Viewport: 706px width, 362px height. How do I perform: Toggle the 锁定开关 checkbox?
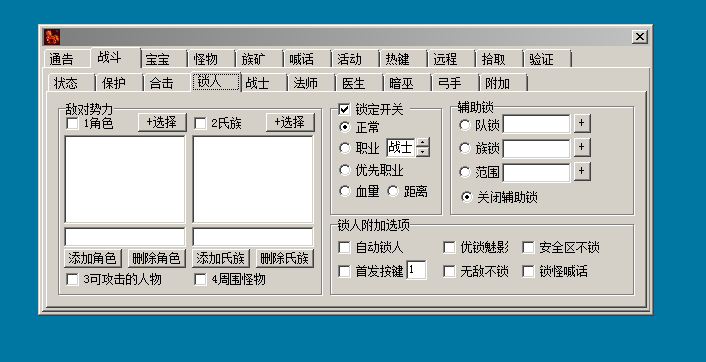[344, 109]
